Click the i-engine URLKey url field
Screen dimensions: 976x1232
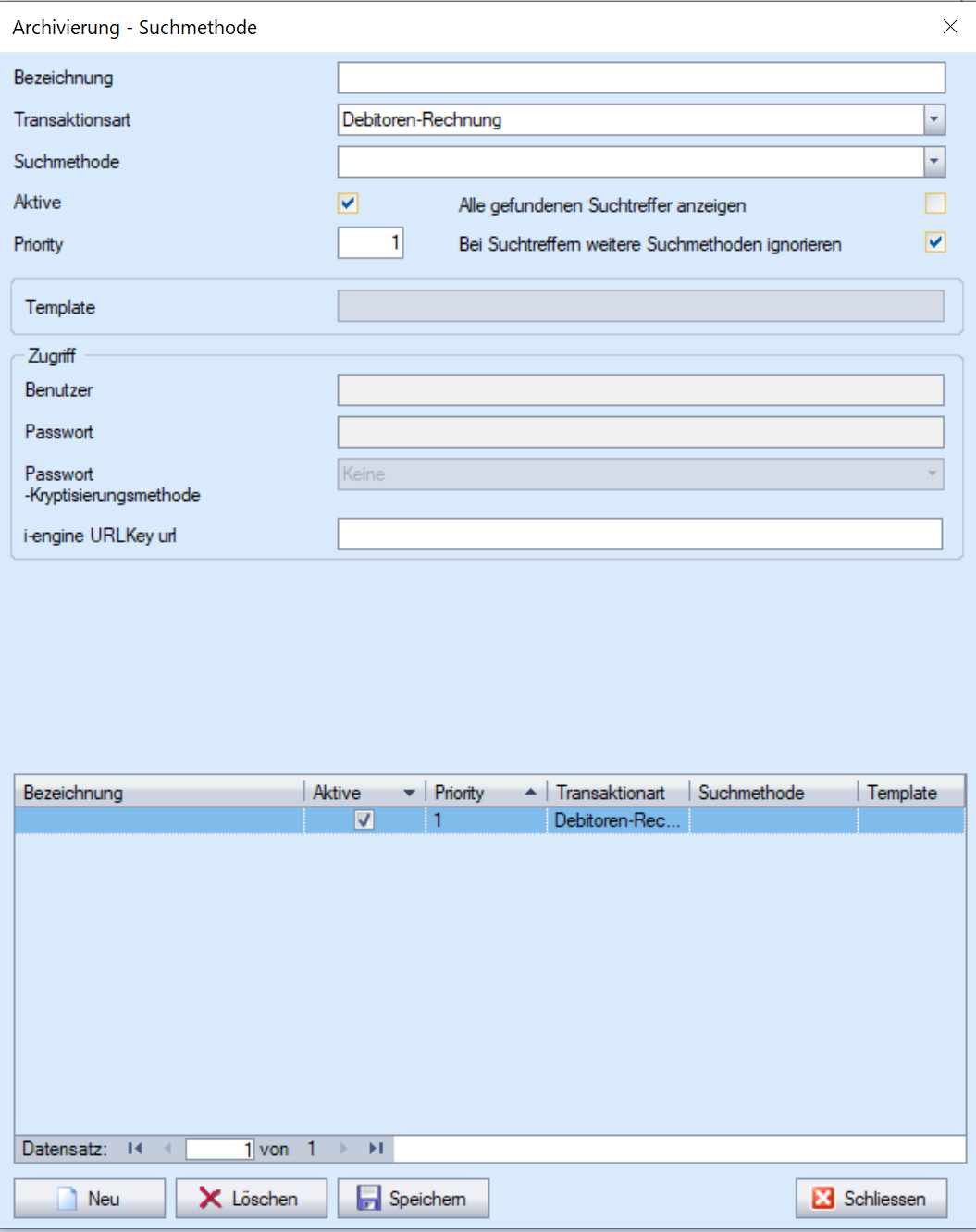pyautogui.click(x=639, y=534)
